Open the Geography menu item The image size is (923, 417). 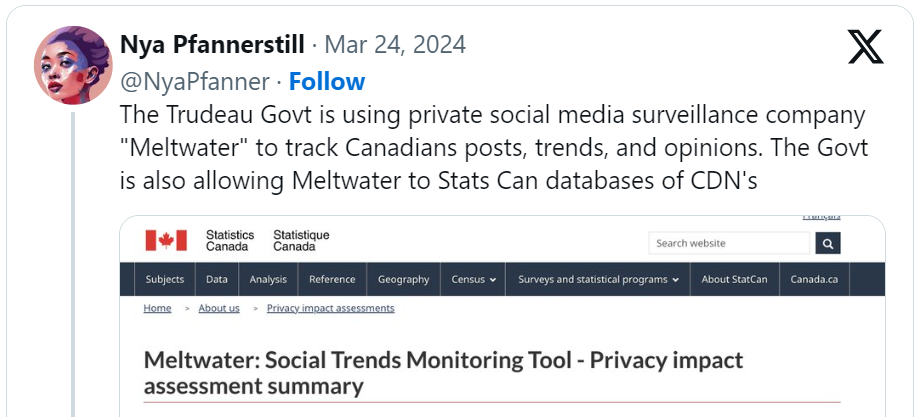(x=403, y=279)
